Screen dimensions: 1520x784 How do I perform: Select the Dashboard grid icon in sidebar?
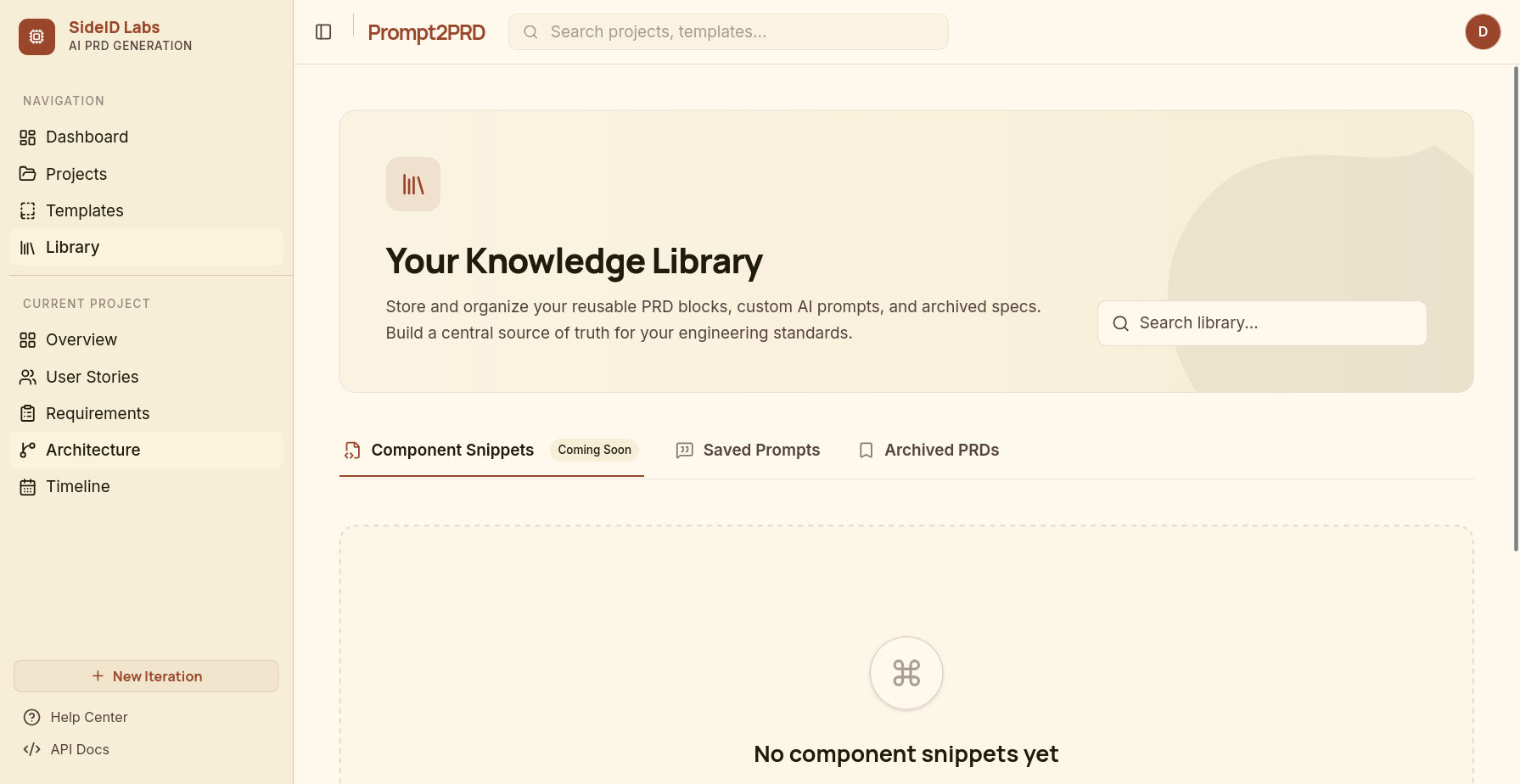[x=27, y=137]
